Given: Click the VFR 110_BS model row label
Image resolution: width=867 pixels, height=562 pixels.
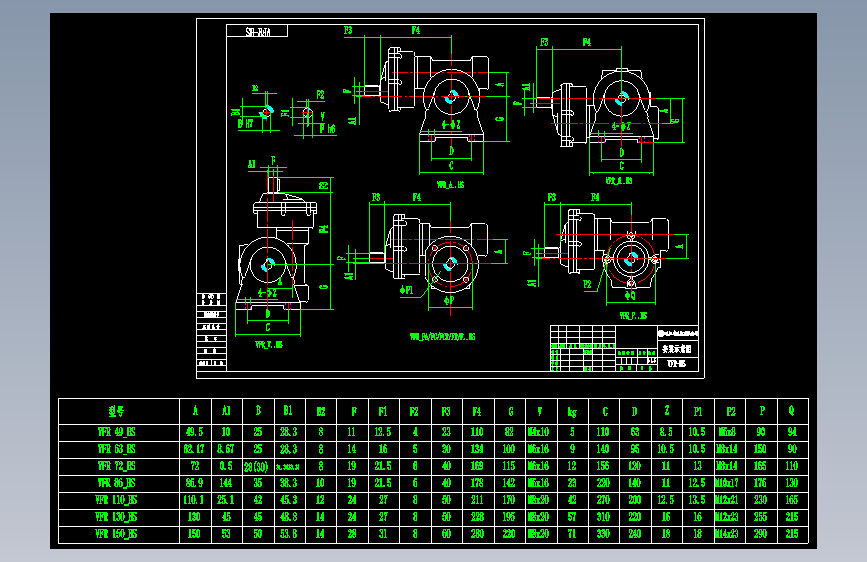Looking at the screenshot, I should 117,500.
